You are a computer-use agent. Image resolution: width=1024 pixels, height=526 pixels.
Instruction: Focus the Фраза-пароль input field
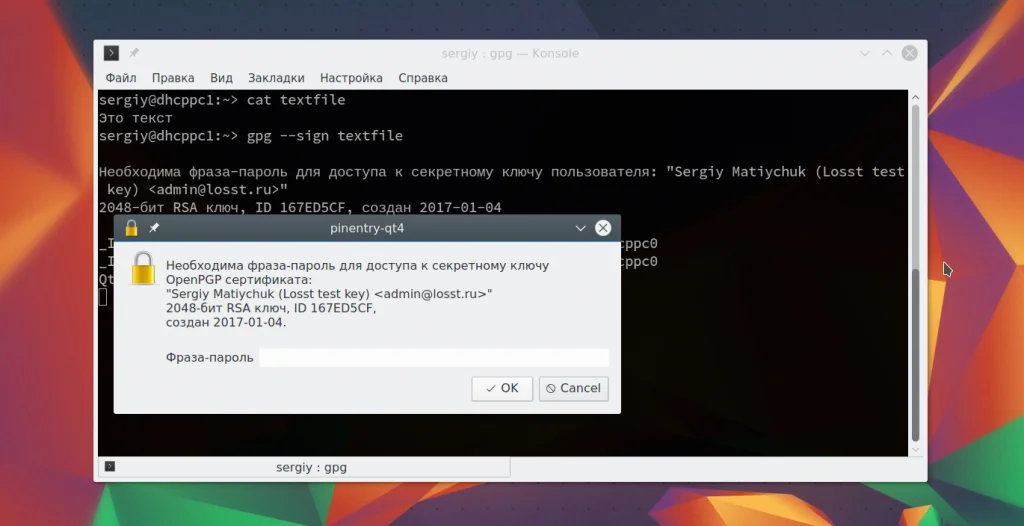point(434,357)
